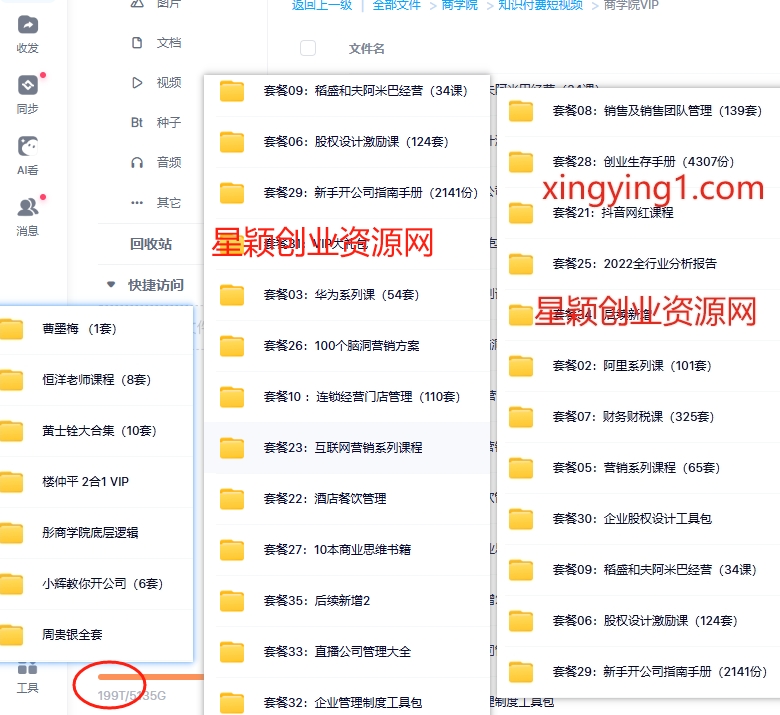Click folder icon of 套餐29 新手开公司指南手册 in middle list
This screenshot has width=780, height=715.
[232, 193]
